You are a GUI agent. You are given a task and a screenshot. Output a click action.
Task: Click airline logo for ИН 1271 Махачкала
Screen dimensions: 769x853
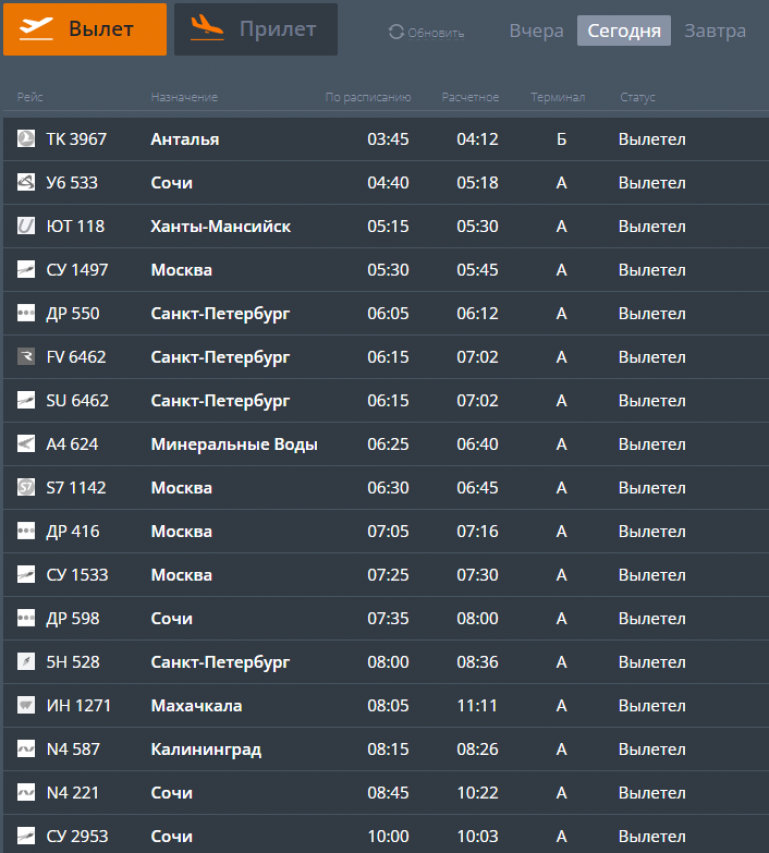26,705
